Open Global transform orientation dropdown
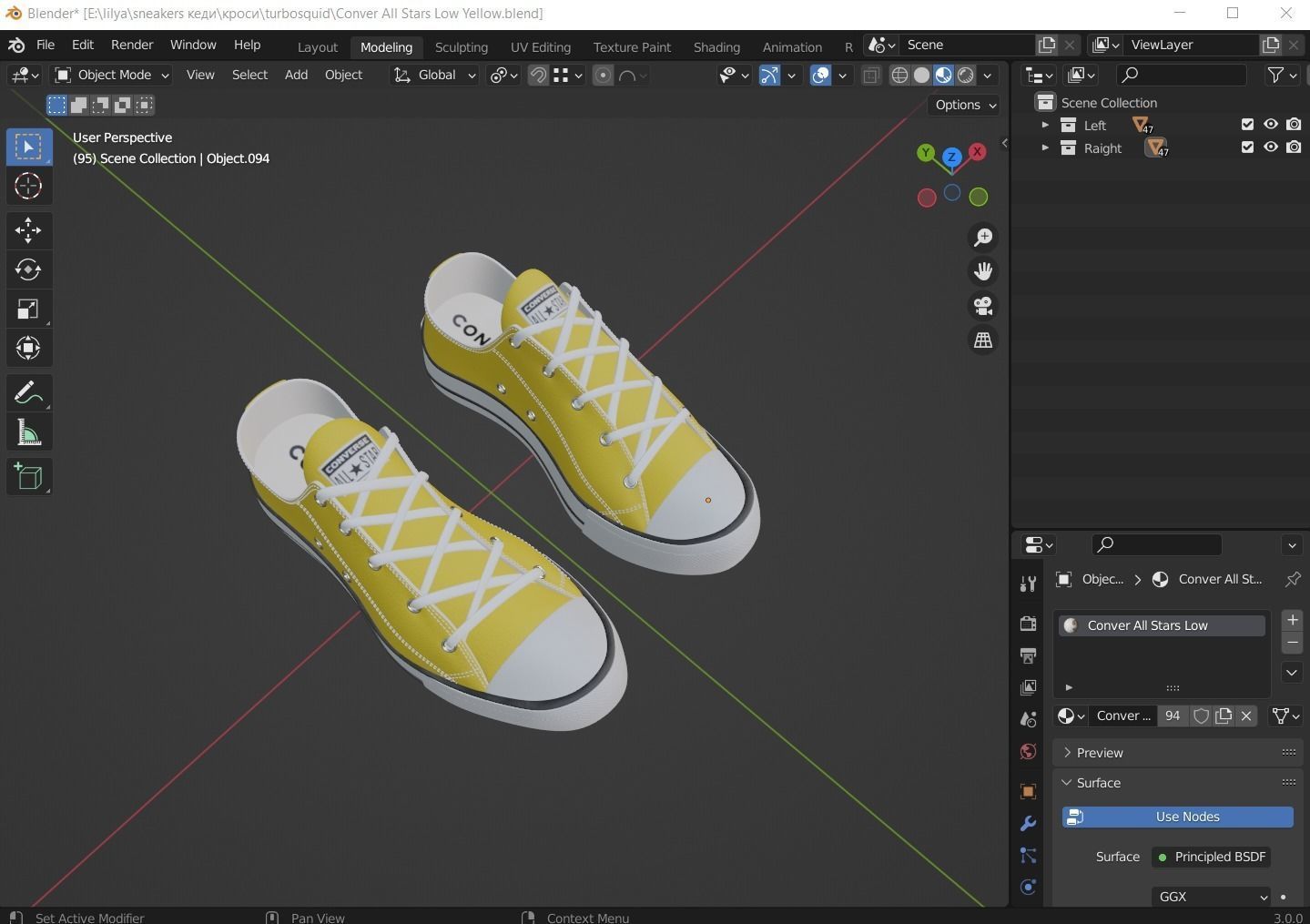 434,75
